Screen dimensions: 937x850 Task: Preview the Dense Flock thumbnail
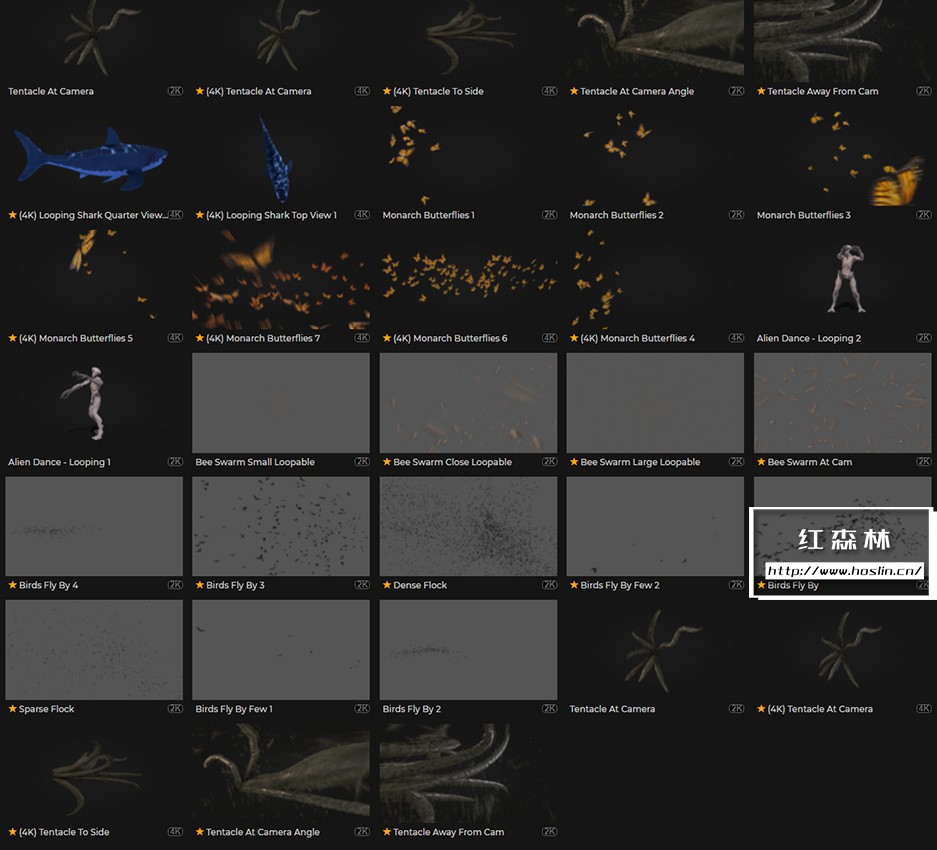click(468, 527)
